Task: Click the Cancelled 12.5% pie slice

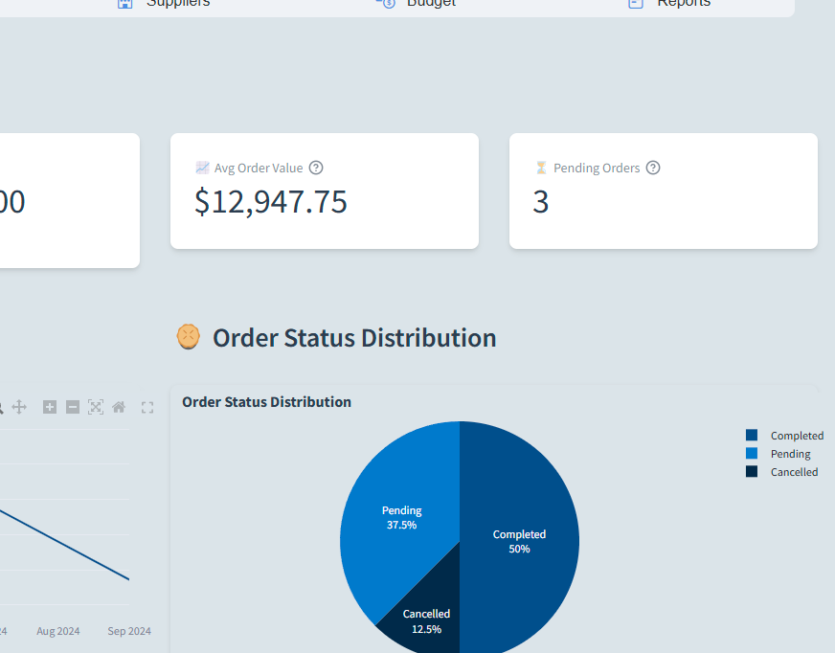Action: coord(427,620)
